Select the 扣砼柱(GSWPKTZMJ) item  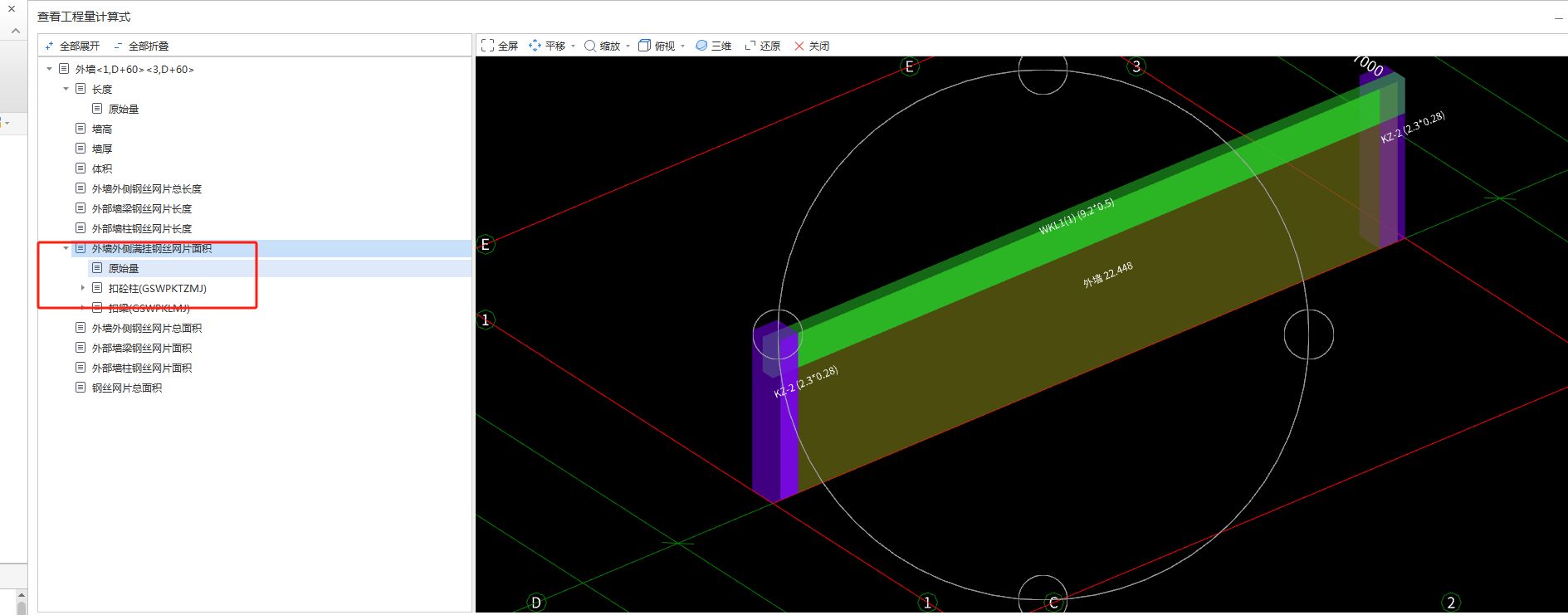click(158, 288)
